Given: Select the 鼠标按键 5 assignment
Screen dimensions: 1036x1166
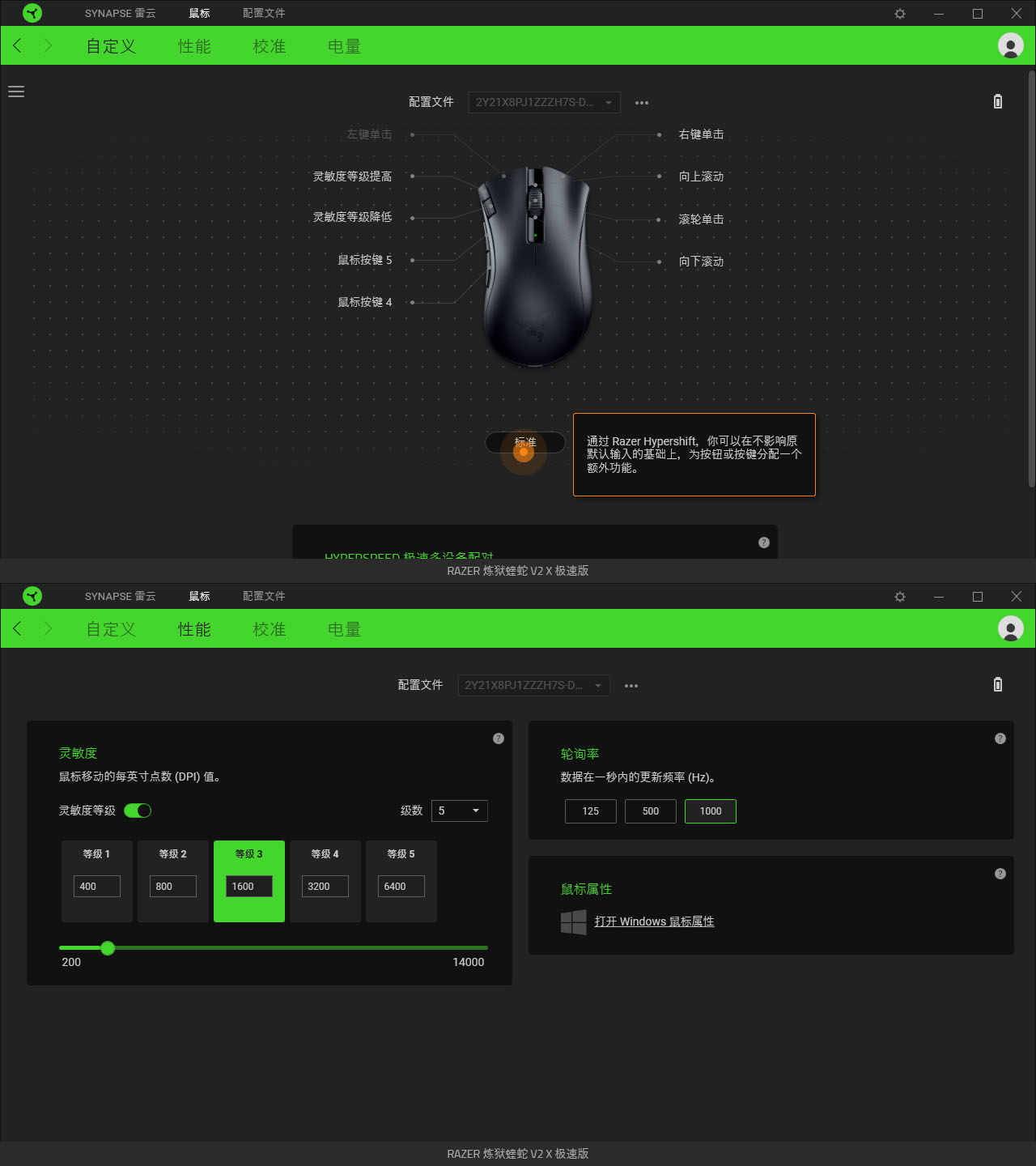Looking at the screenshot, I should pyautogui.click(x=364, y=260).
